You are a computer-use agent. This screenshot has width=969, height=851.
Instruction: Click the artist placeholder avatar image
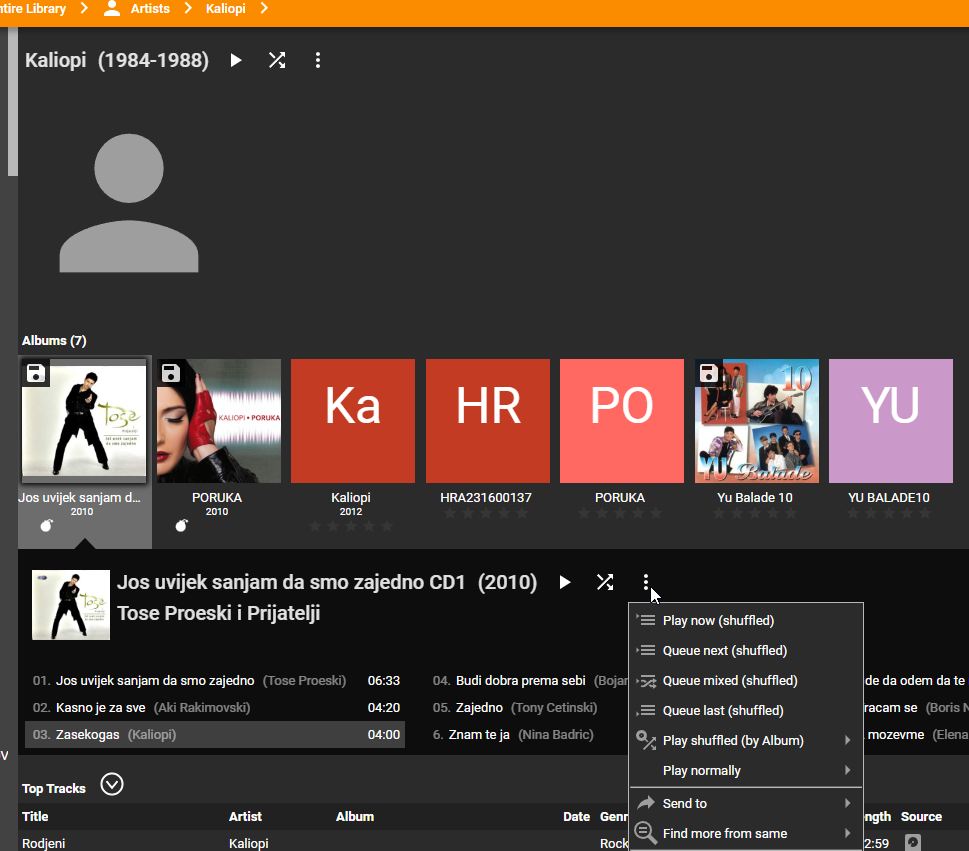coord(129,201)
